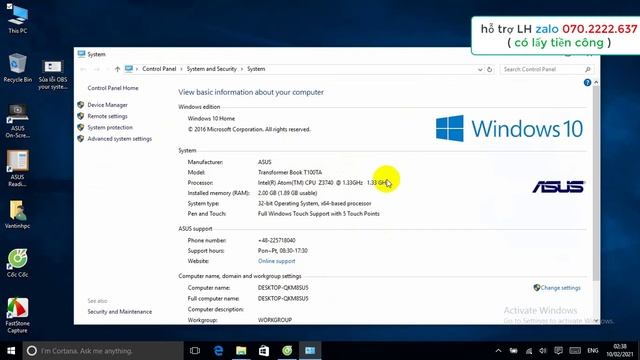The image size is (640, 360).
Task: Launch ASUS On-Screen desktop shortcut
Action: click(18, 121)
